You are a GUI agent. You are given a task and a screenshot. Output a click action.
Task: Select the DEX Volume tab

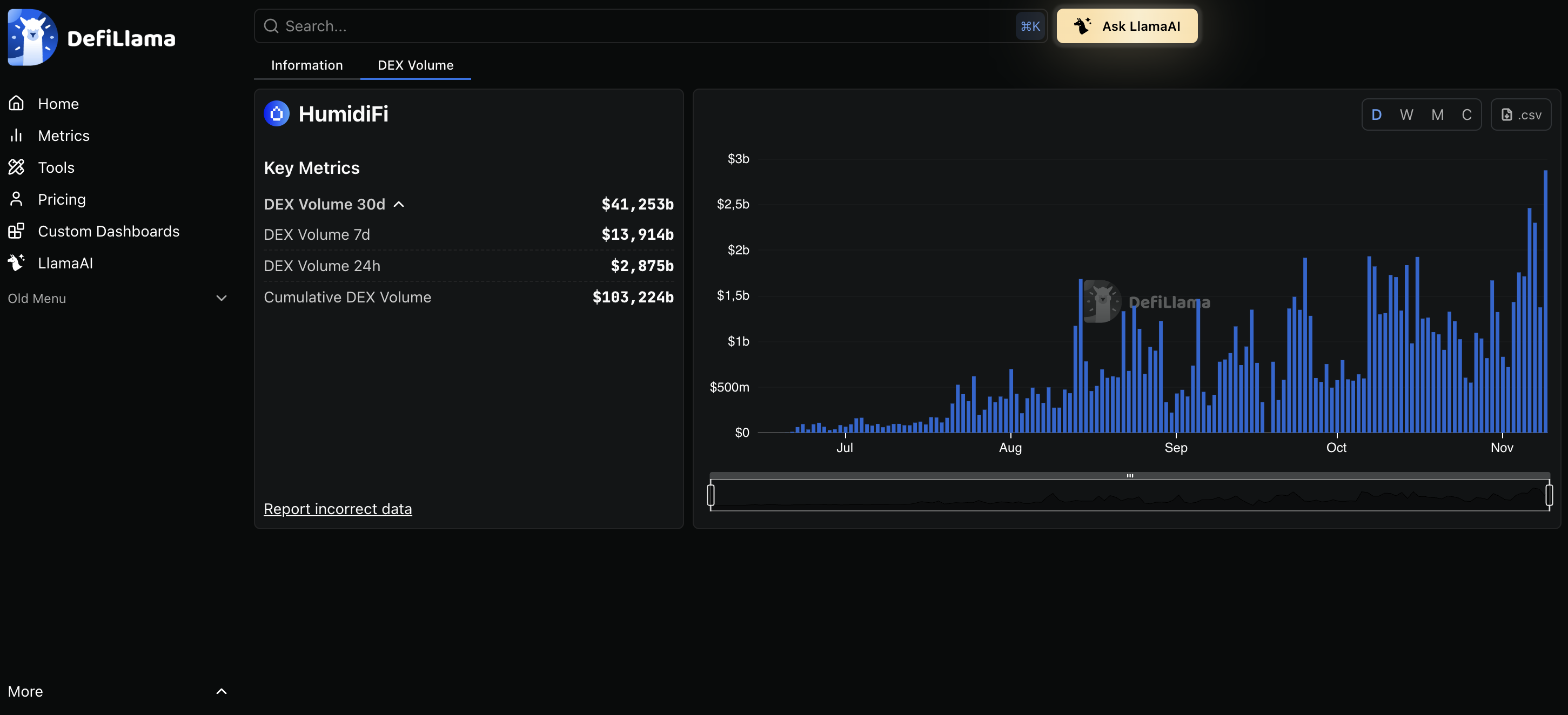point(415,65)
